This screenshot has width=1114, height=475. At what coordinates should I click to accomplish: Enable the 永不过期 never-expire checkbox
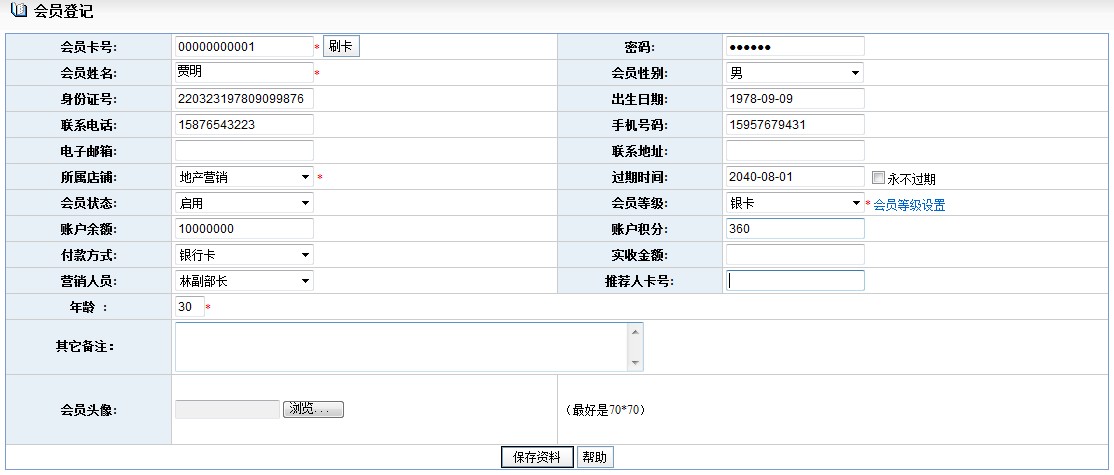878,178
